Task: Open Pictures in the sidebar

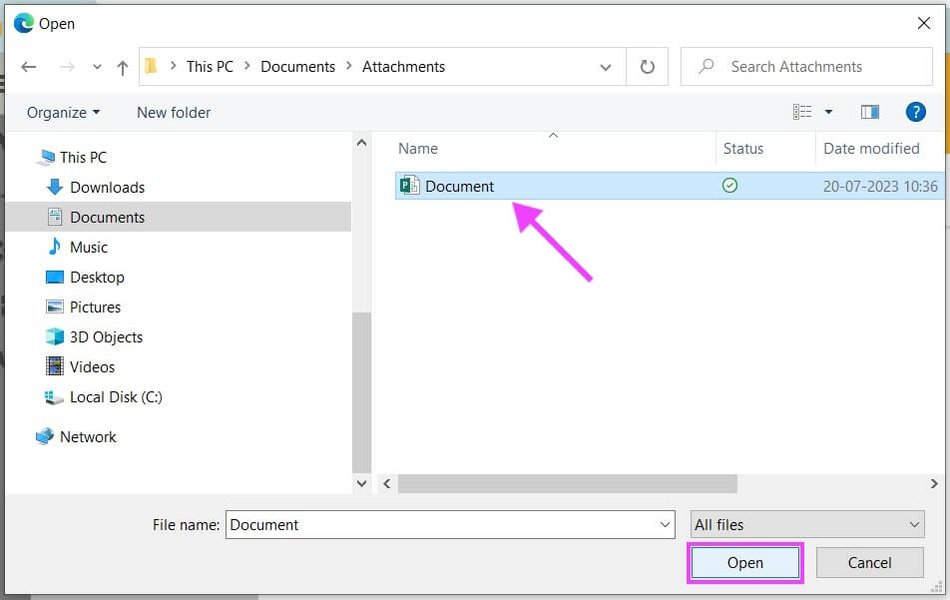Action: pyautogui.click(x=95, y=307)
